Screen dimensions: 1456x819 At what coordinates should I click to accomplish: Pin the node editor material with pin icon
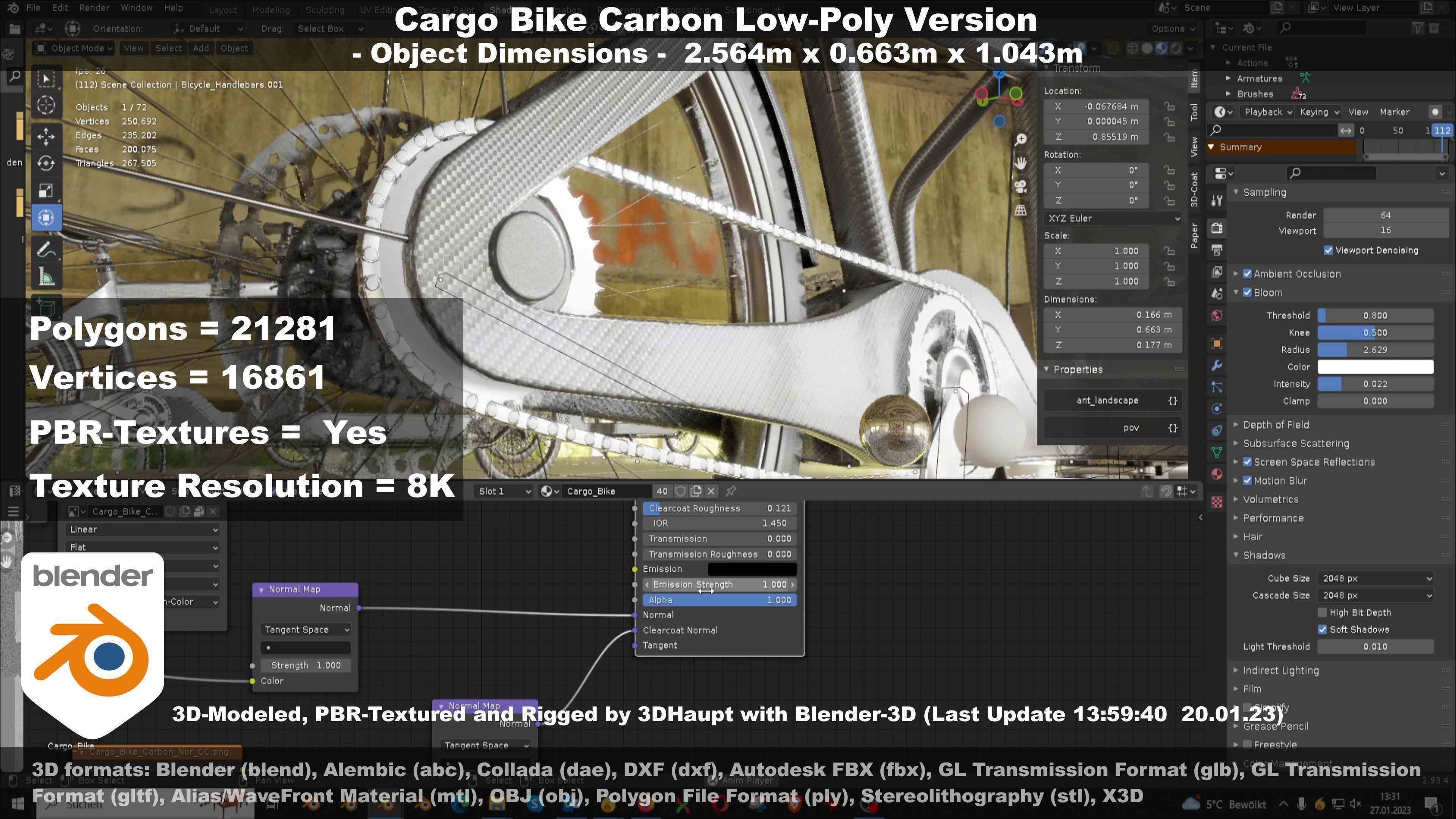coord(731,491)
